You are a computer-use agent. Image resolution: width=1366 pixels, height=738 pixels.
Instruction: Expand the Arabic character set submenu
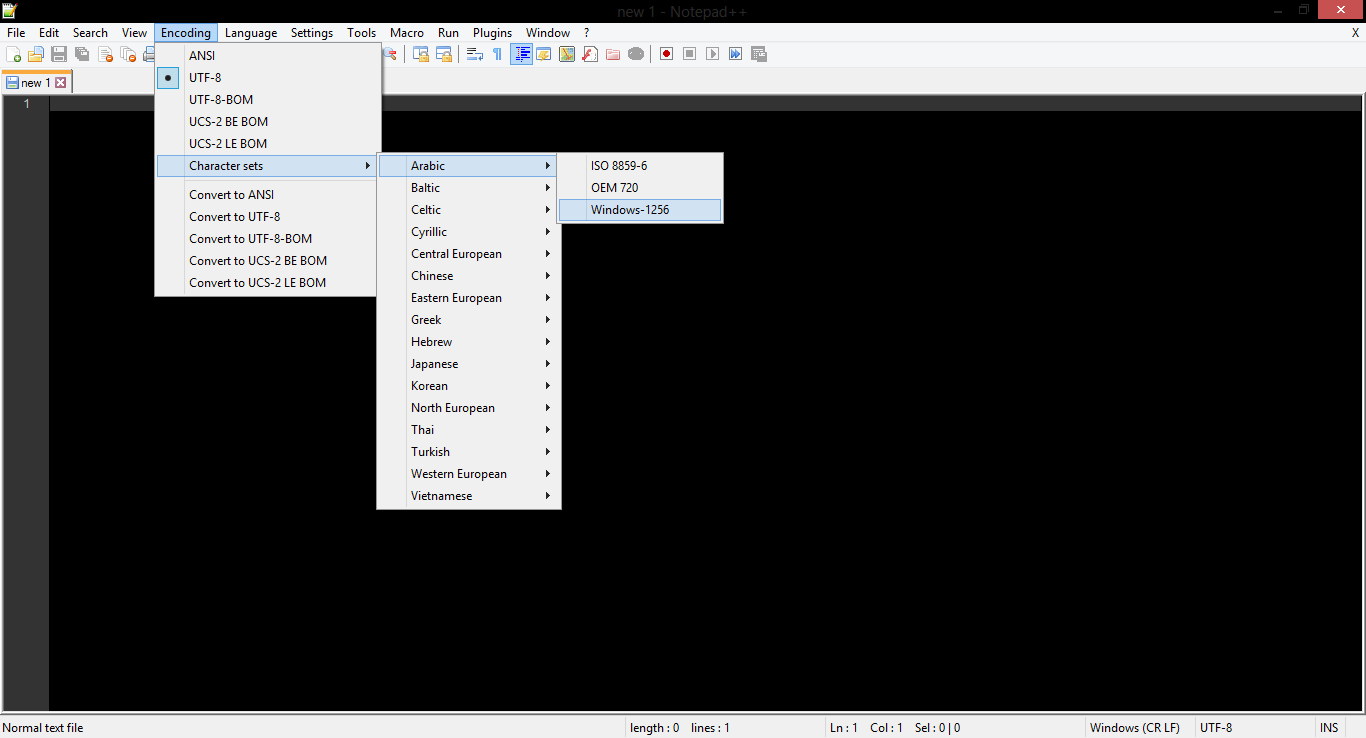coord(468,166)
